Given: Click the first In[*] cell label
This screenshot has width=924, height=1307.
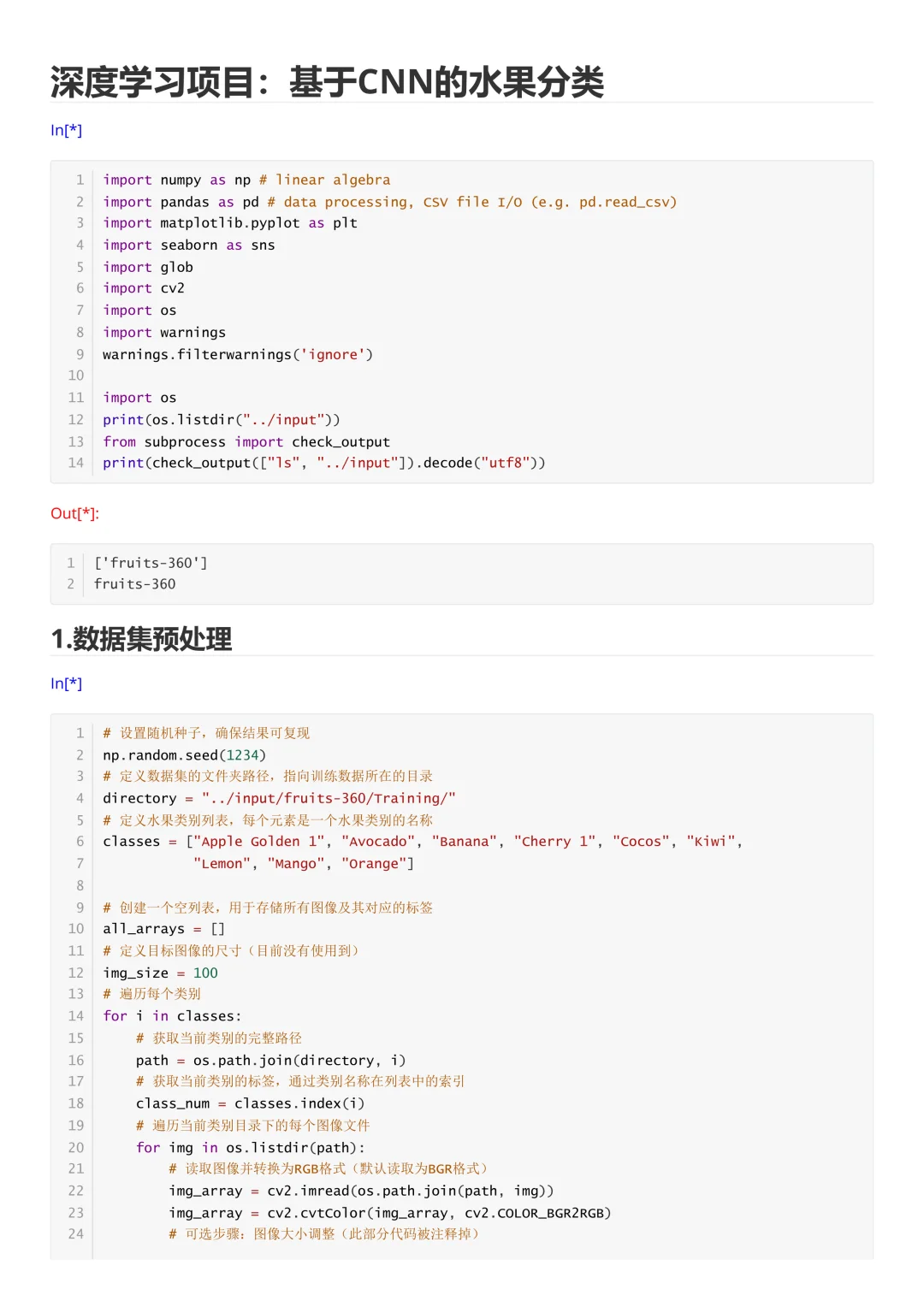Looking at the screenshot, I should point(66,130).
